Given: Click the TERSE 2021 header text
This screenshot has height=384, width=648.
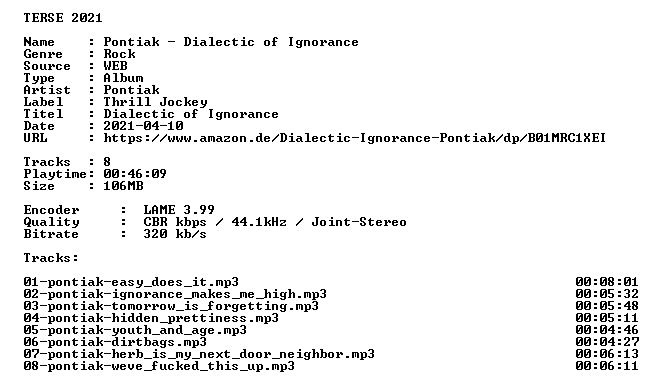Looking at the screenshot, I should (x=62, y=18).
